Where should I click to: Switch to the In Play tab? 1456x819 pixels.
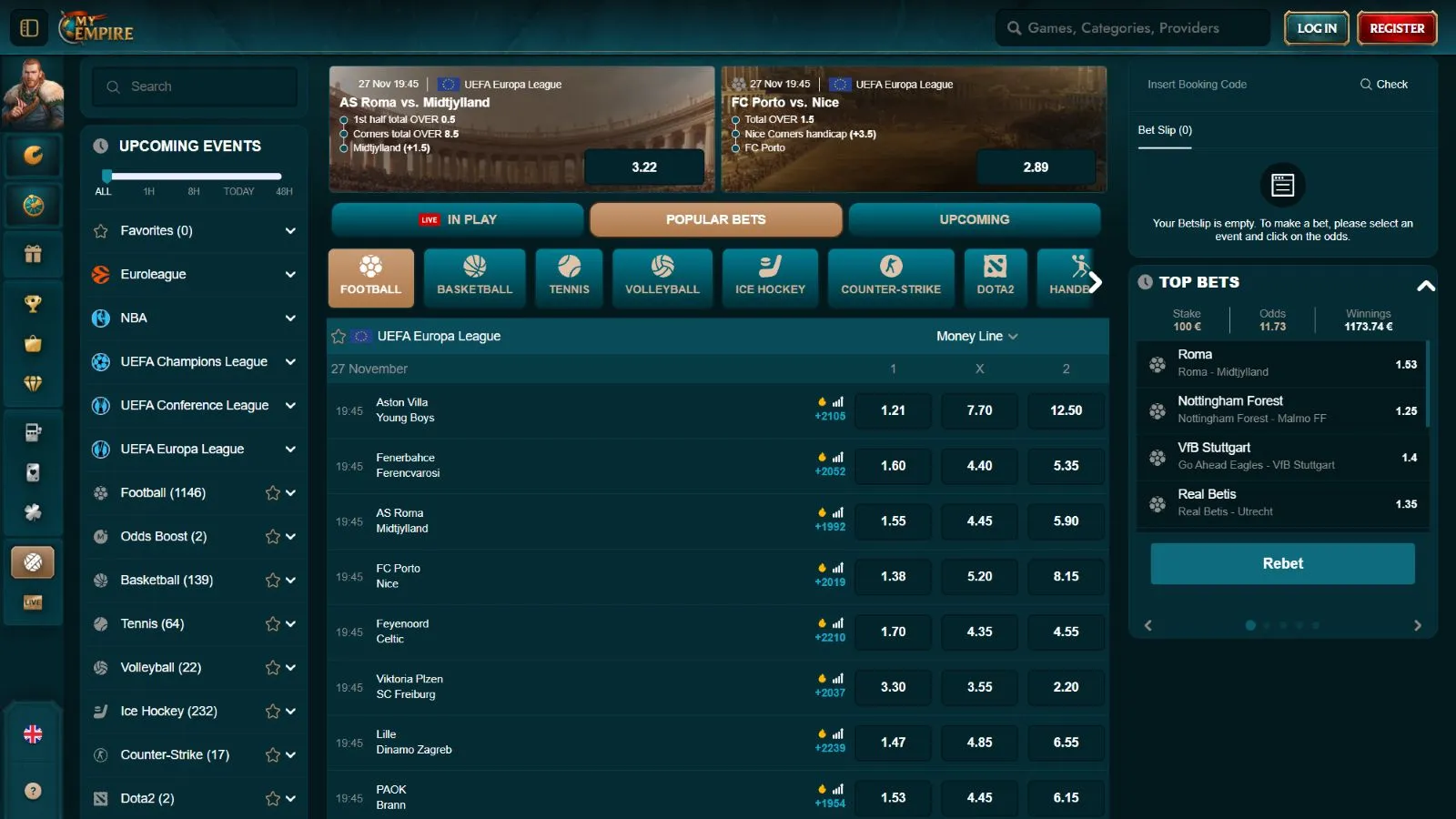coord(458,220)
